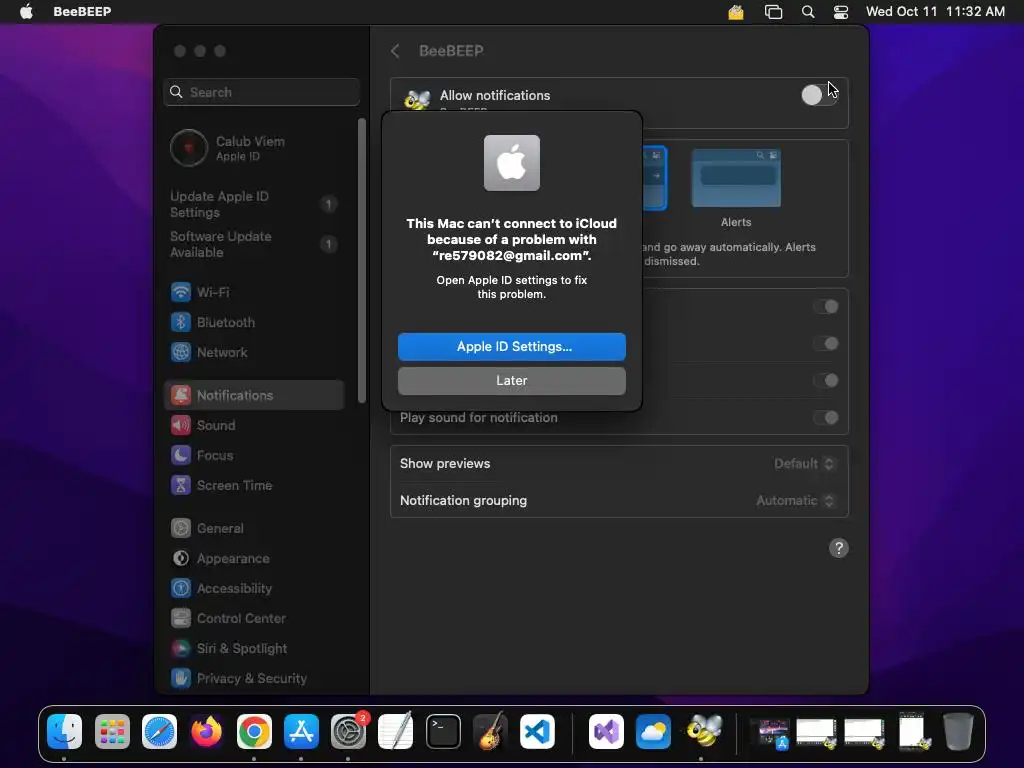
Task: Open Calub Viem Apple ID account
Action: click(x=255, y=148)
